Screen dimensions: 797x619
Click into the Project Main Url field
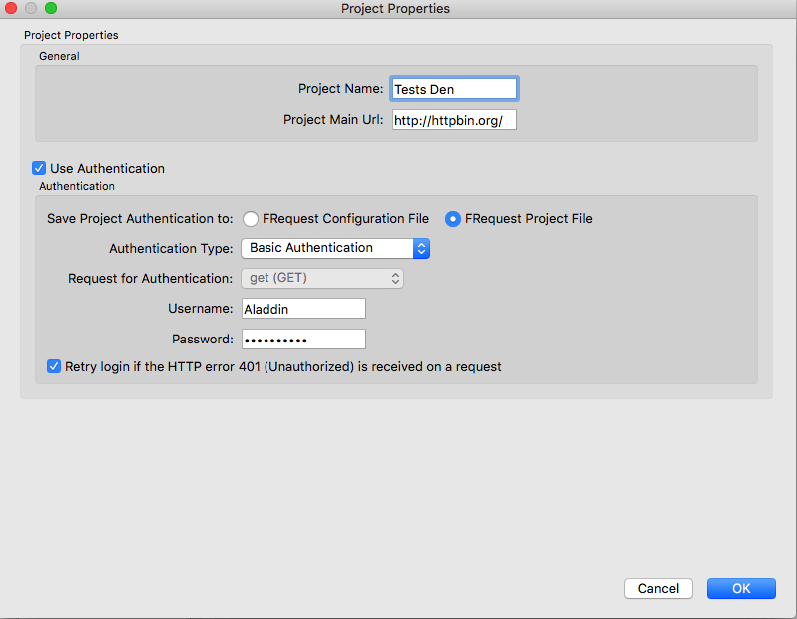454,120
